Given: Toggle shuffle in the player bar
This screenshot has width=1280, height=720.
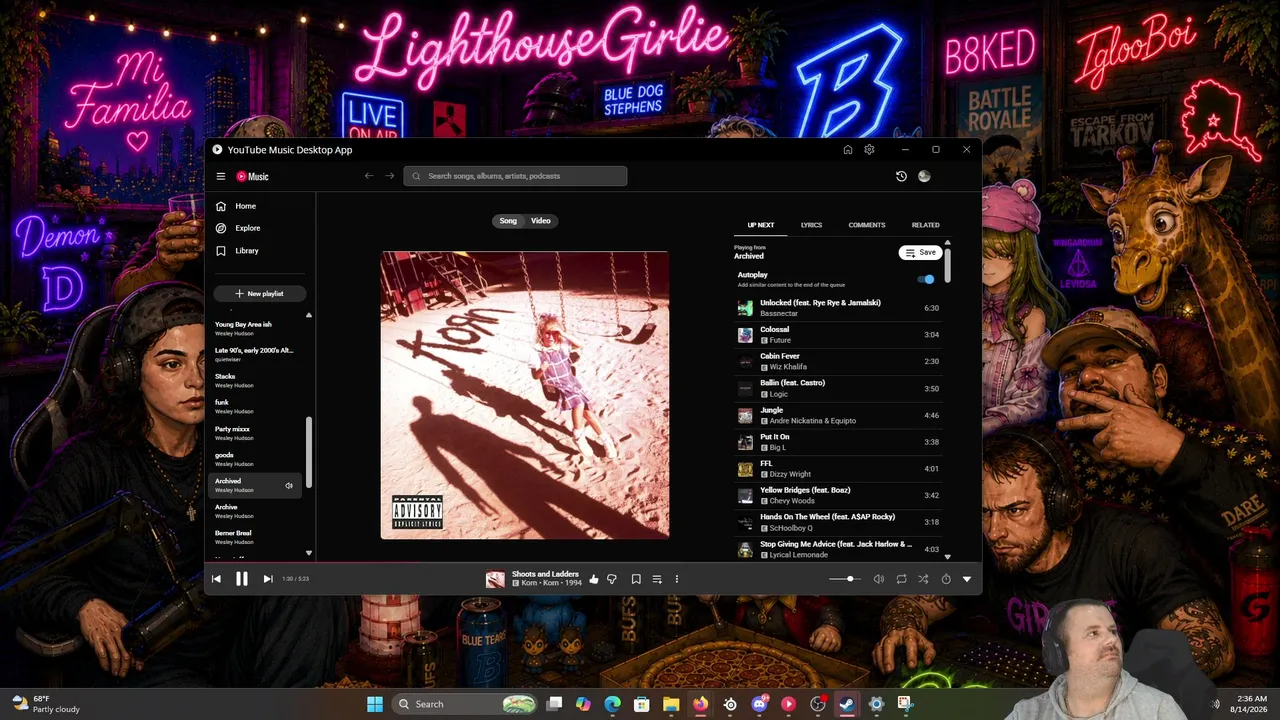Looking at the screenshot, I should pos(923,579).
